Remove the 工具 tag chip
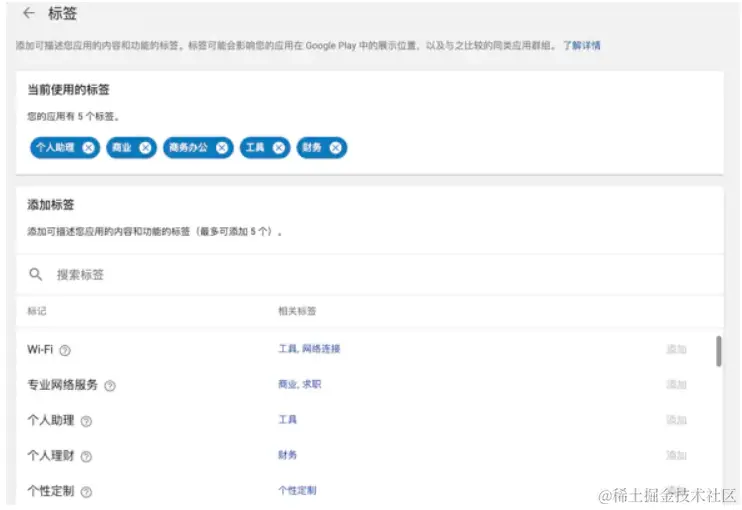 279,148
